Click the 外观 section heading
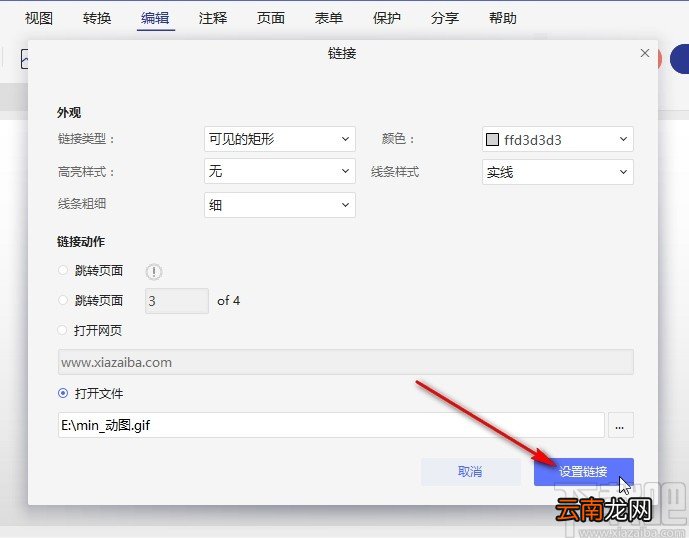 (69, 113)
